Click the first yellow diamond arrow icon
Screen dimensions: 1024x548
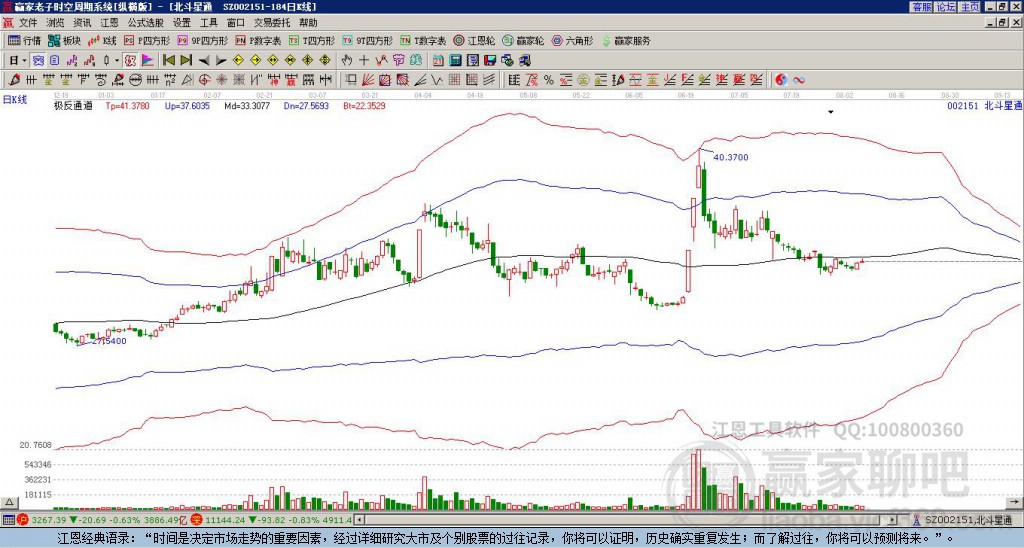(238, 61)
